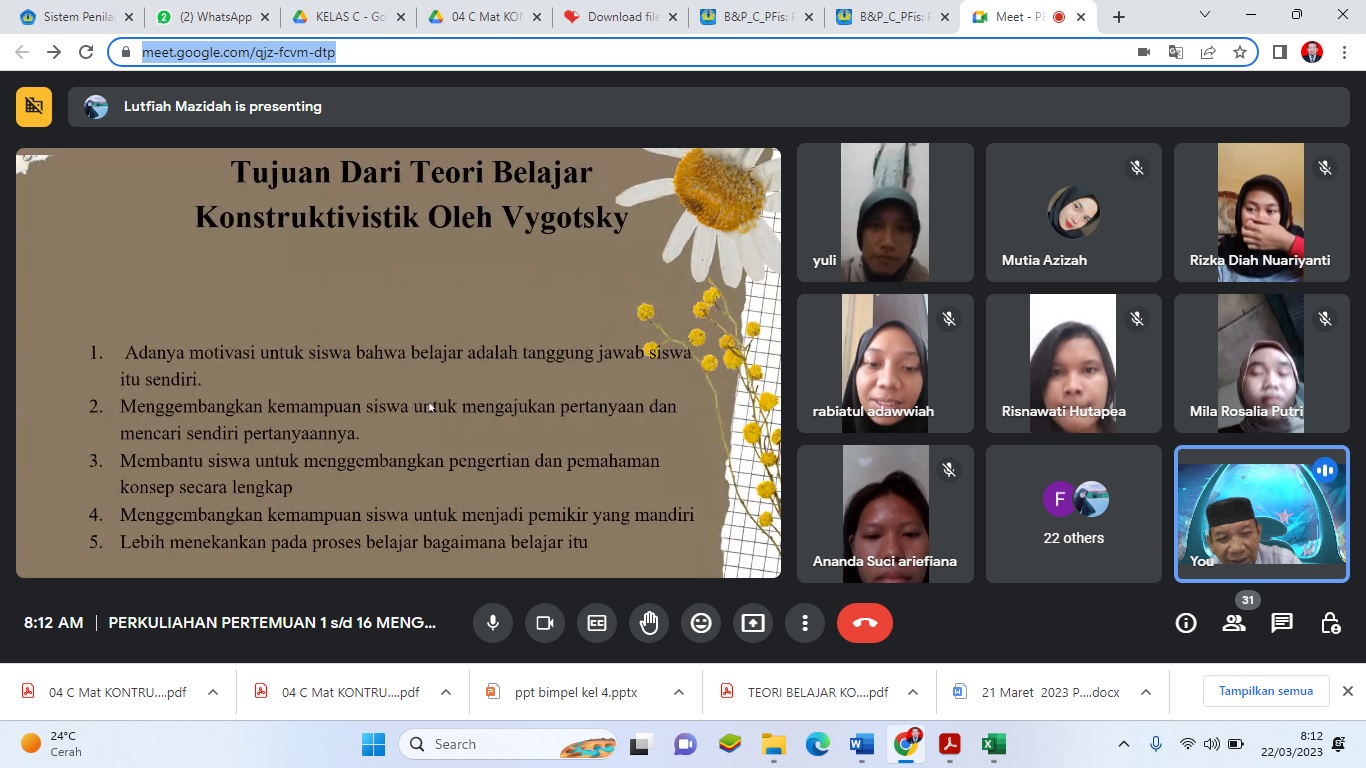Open Excel from the Windows taskbar
Viewport: 1366px width, 768px height.
click(x=993, y=744)
